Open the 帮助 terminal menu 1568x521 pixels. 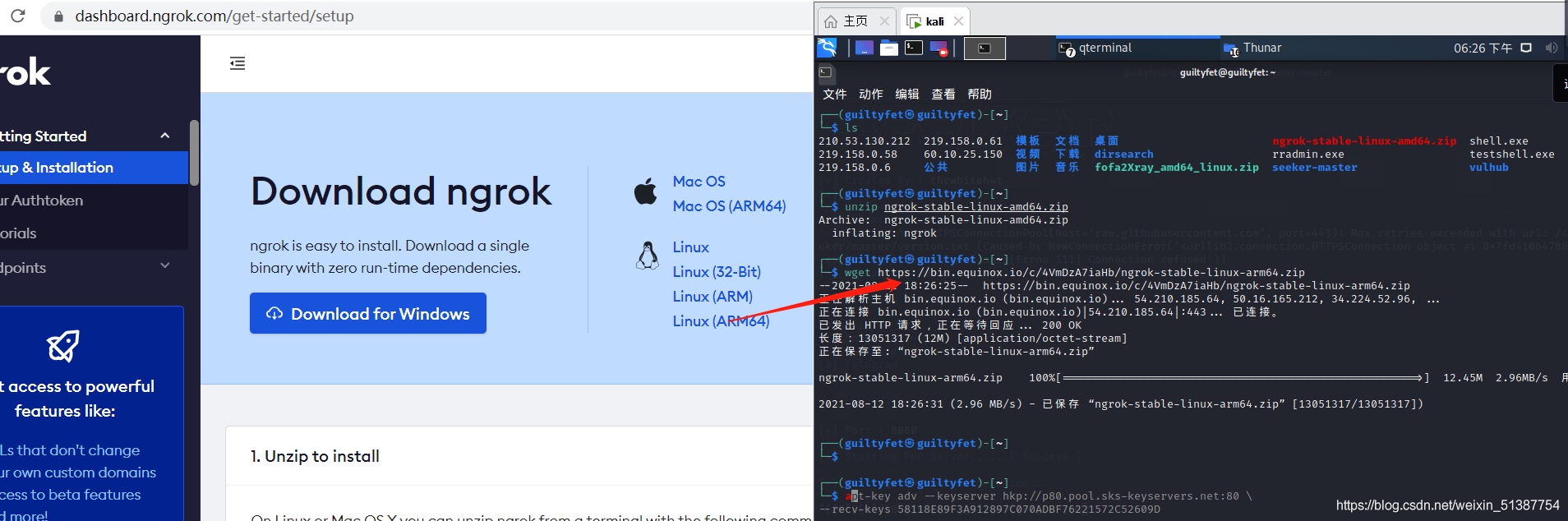[x=979, y=95]
